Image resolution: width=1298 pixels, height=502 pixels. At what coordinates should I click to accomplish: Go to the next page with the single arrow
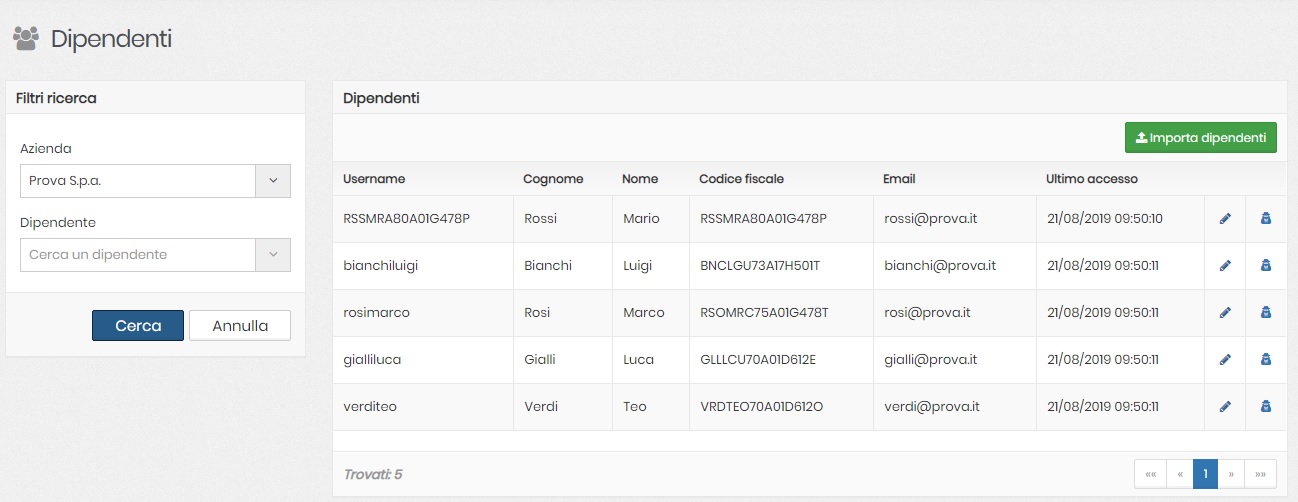1231,474
